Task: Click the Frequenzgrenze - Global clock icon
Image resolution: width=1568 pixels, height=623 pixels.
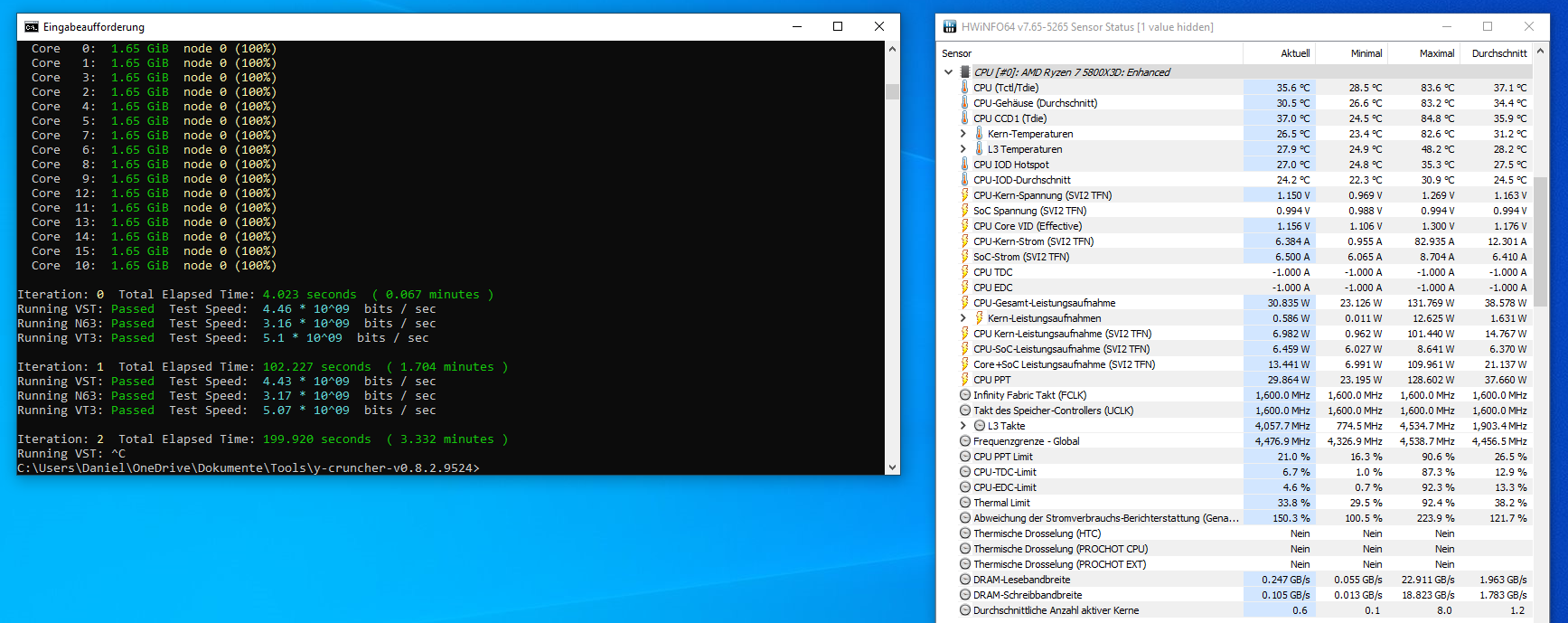Action: click(965, 441)
